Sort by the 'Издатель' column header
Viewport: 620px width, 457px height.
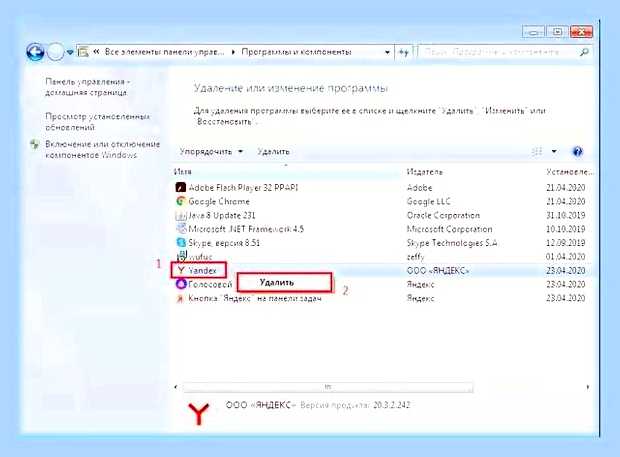coord(425,172)
